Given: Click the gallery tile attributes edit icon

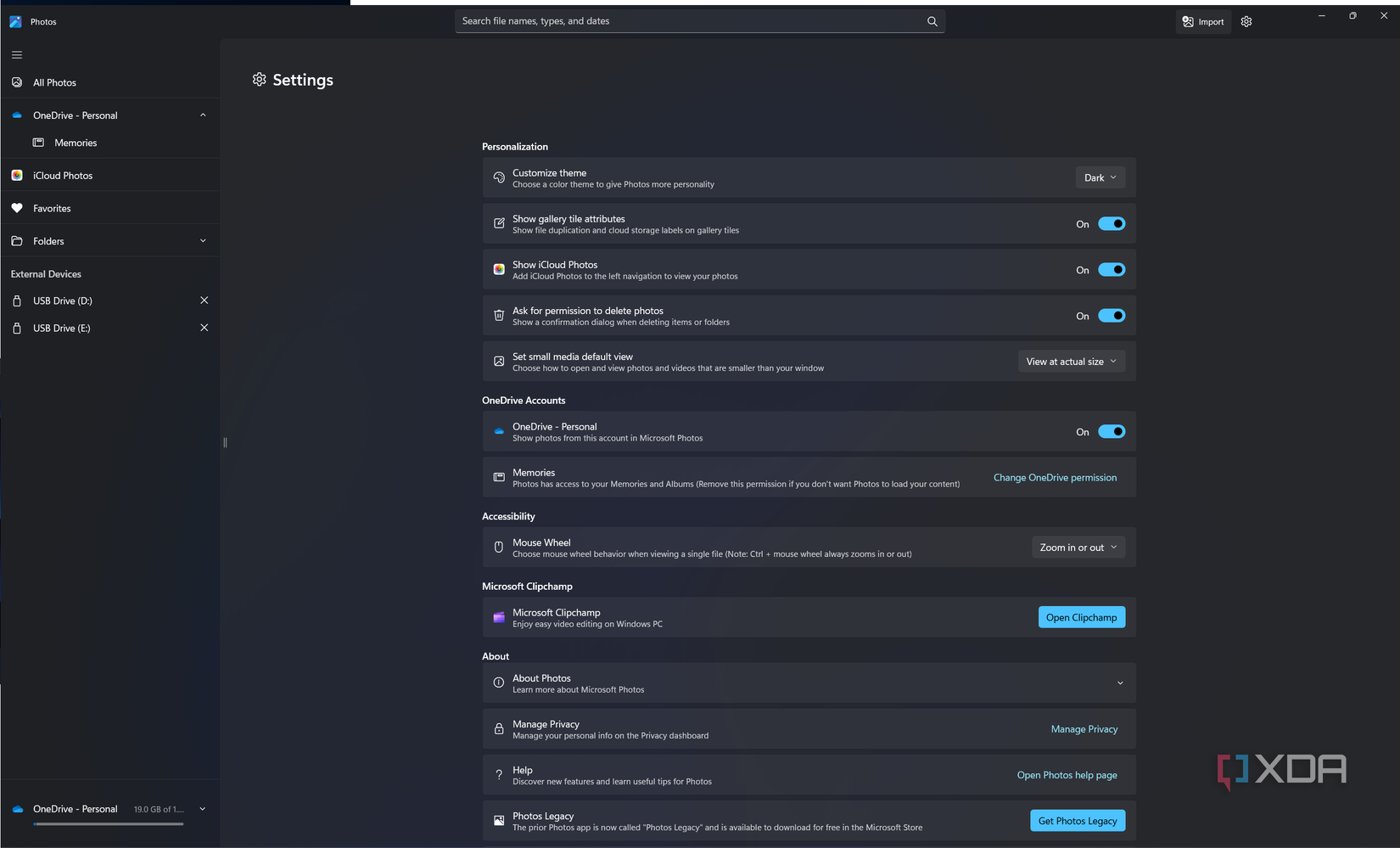Looking at the screenshot, I should pyautogui.click(x=499, y=223).
